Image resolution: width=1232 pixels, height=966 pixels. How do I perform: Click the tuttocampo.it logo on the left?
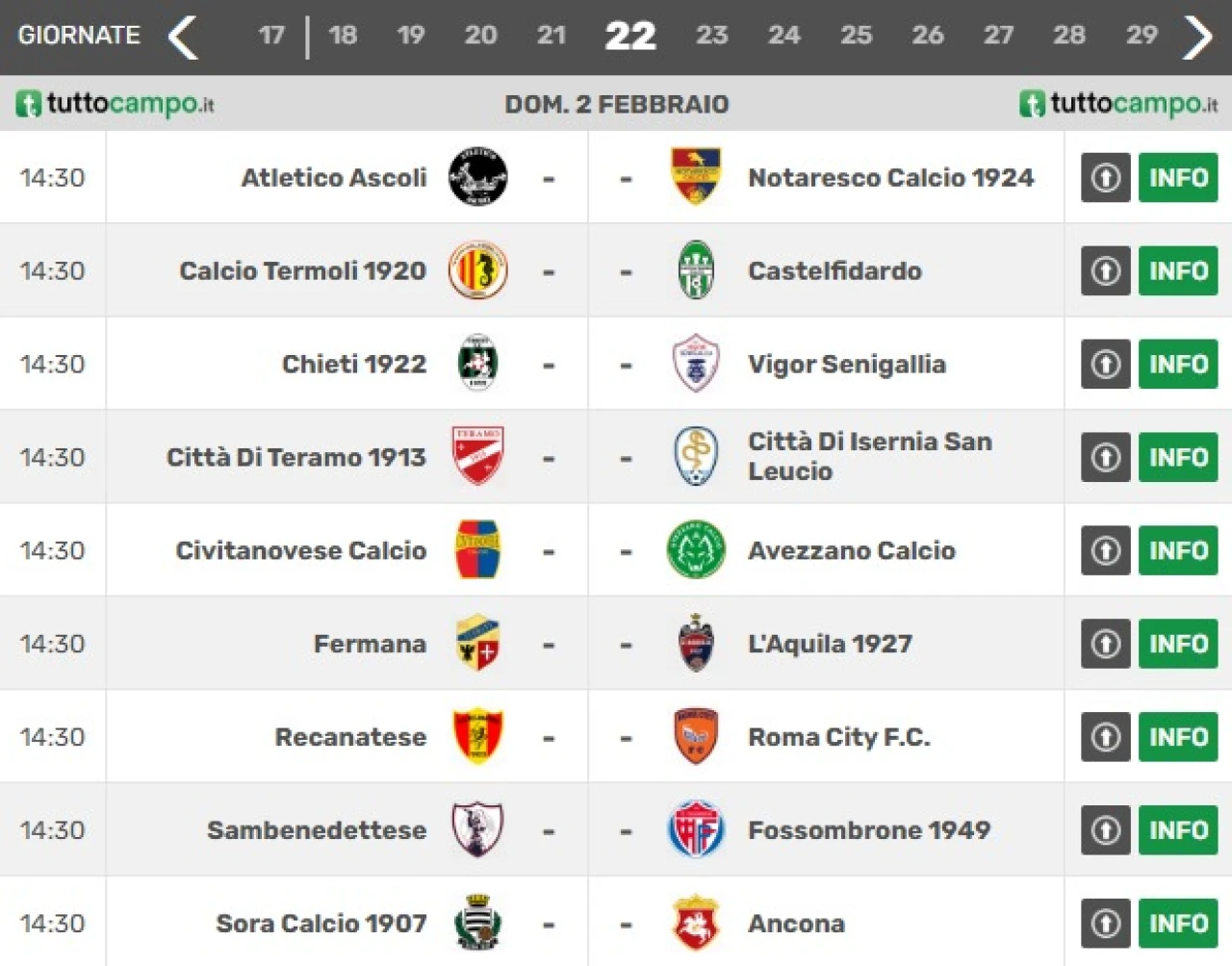(x=115, y=103)
